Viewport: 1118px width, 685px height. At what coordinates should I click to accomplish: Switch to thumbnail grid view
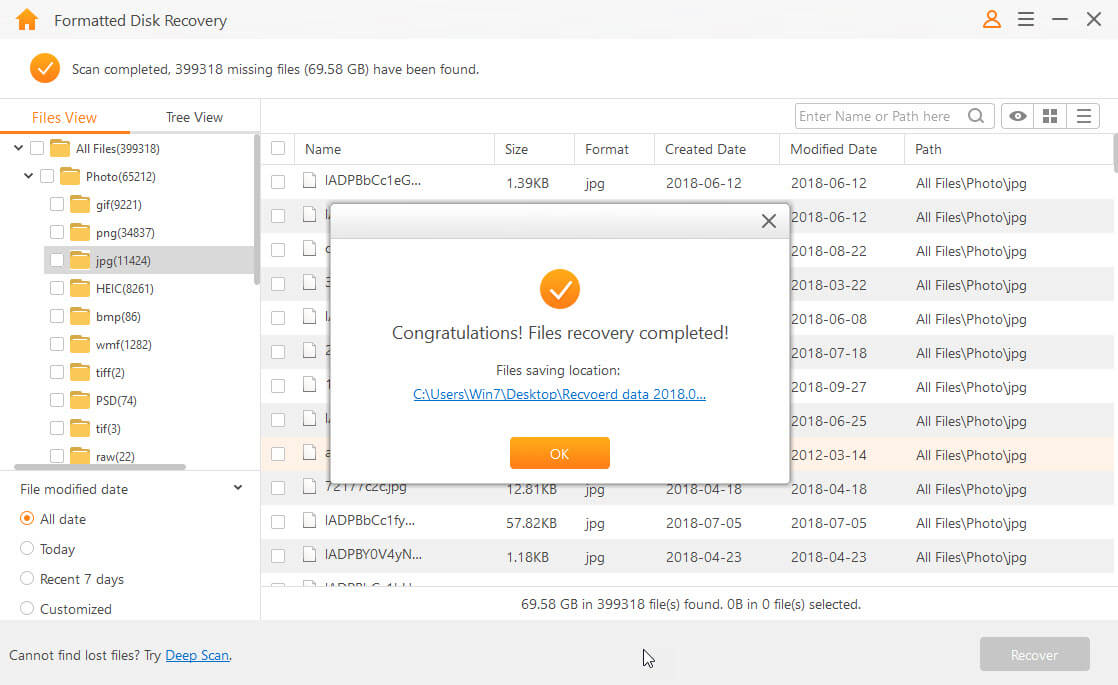coord(1050,116)
